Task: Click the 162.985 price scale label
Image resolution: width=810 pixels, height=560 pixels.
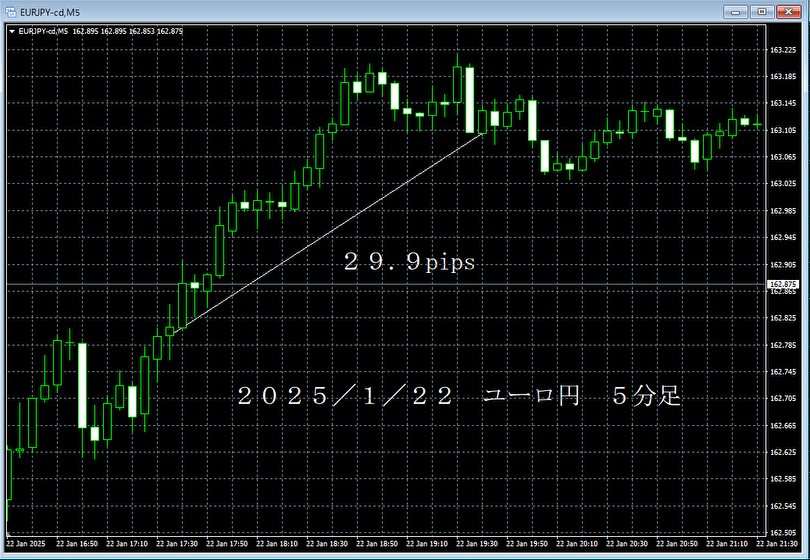Action: 783,211
